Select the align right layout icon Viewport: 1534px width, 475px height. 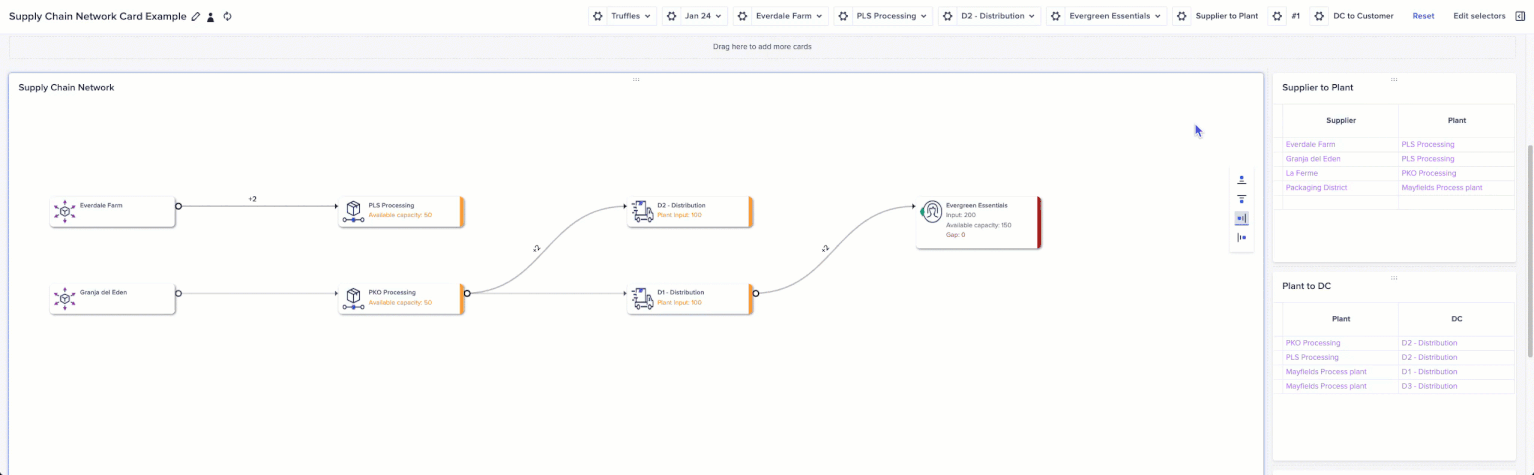click(1242, 218)
